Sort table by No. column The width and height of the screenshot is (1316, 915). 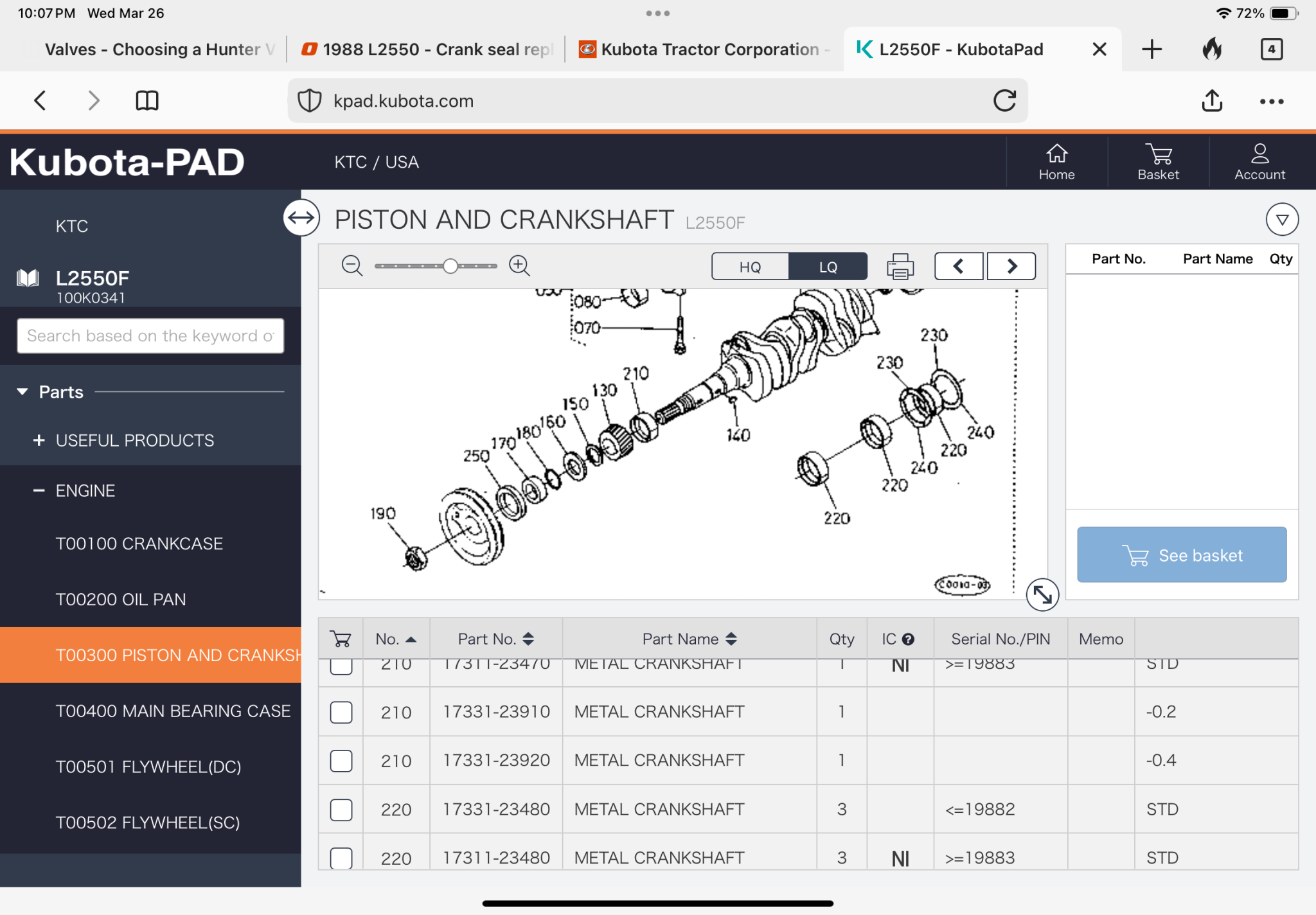396,639
